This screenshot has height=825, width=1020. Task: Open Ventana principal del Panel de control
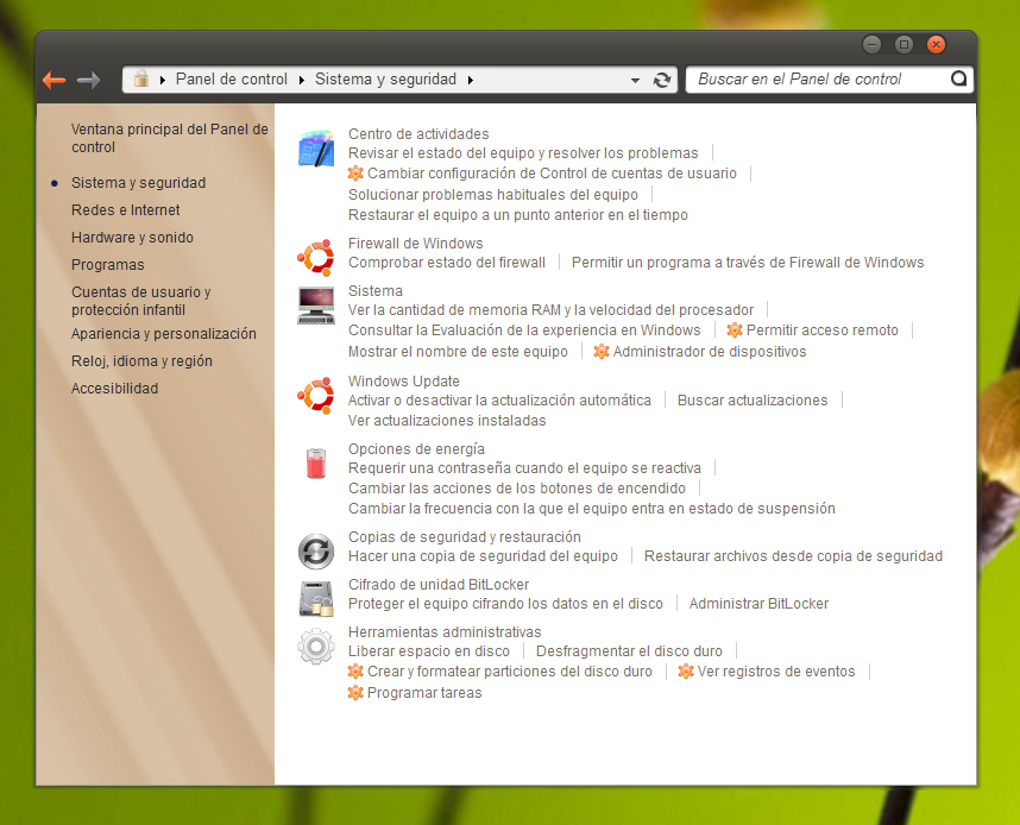[169, 138]
